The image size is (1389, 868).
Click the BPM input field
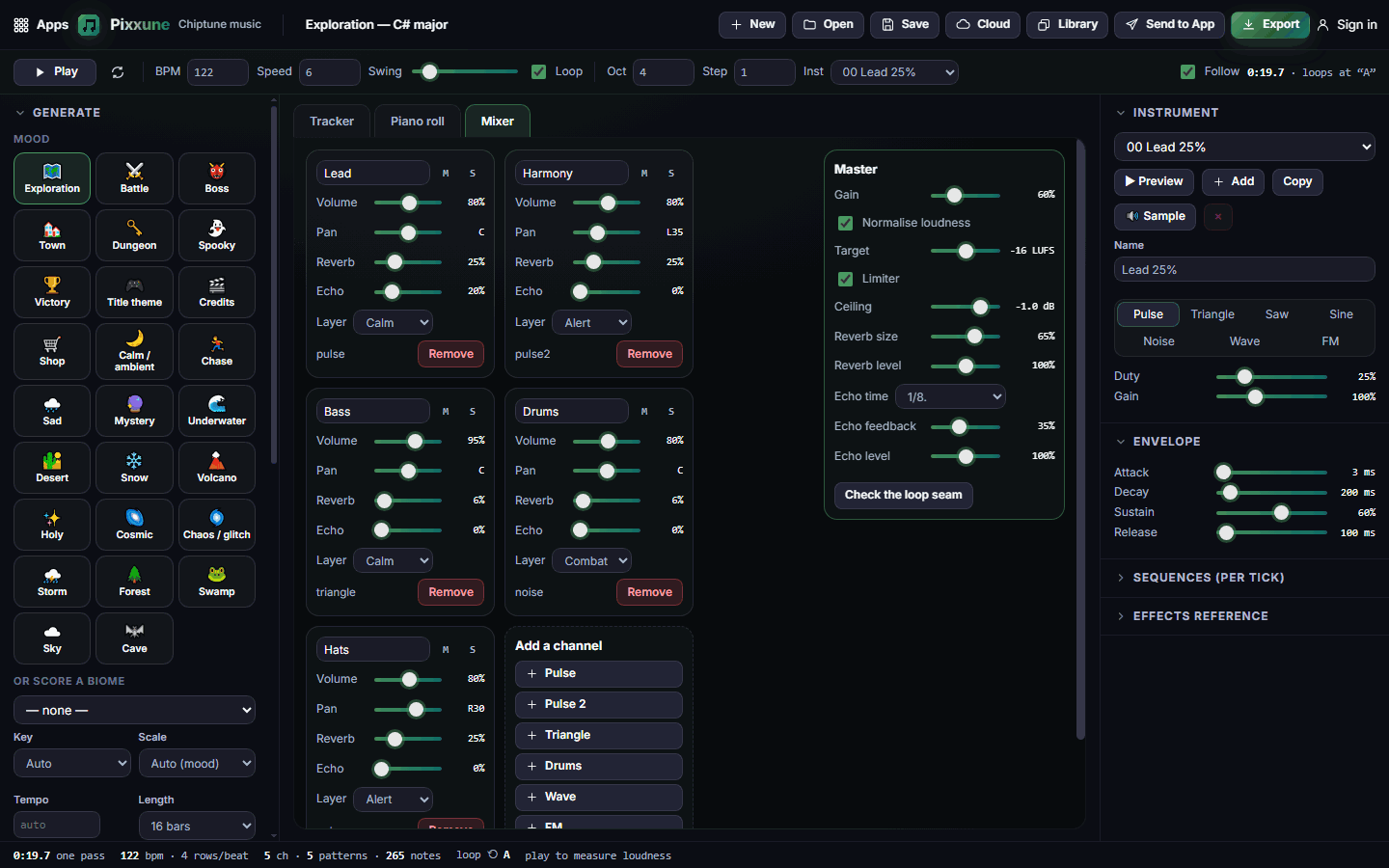click(217, 72)
